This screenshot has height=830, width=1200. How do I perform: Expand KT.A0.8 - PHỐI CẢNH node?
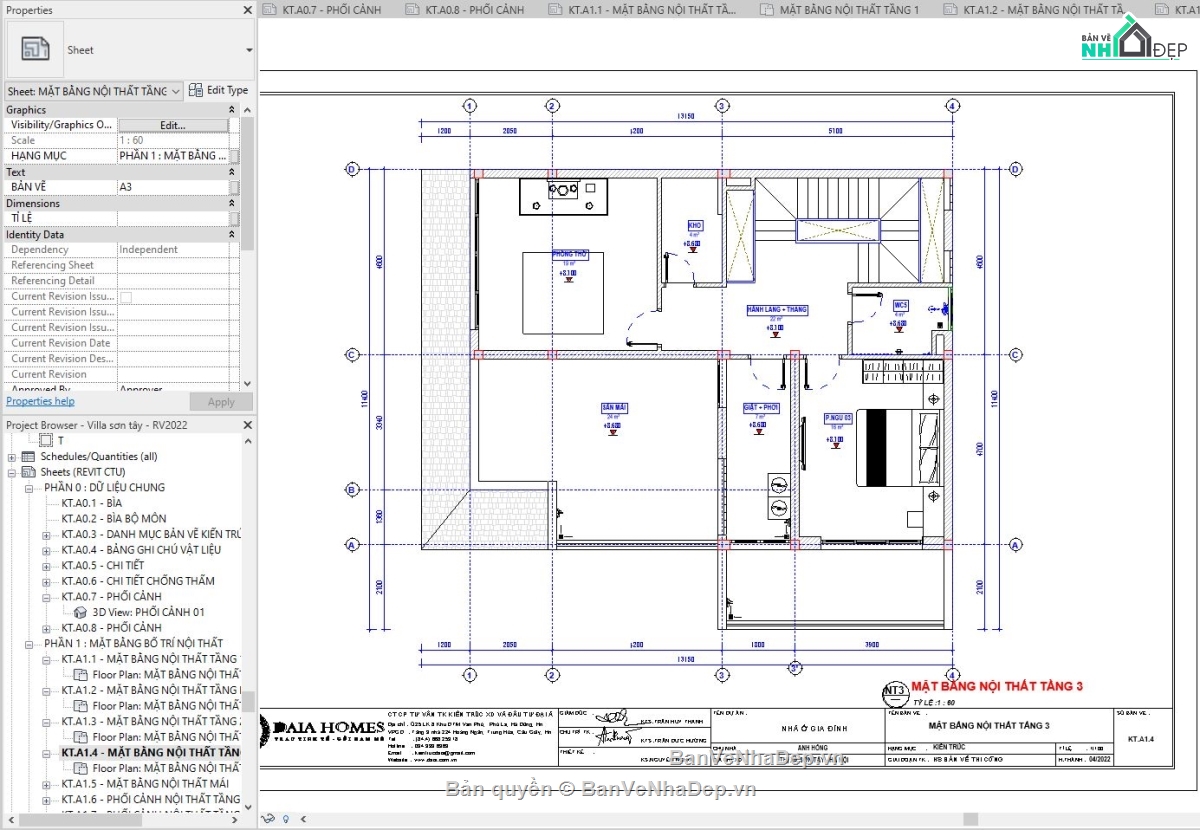coord(46,628)
